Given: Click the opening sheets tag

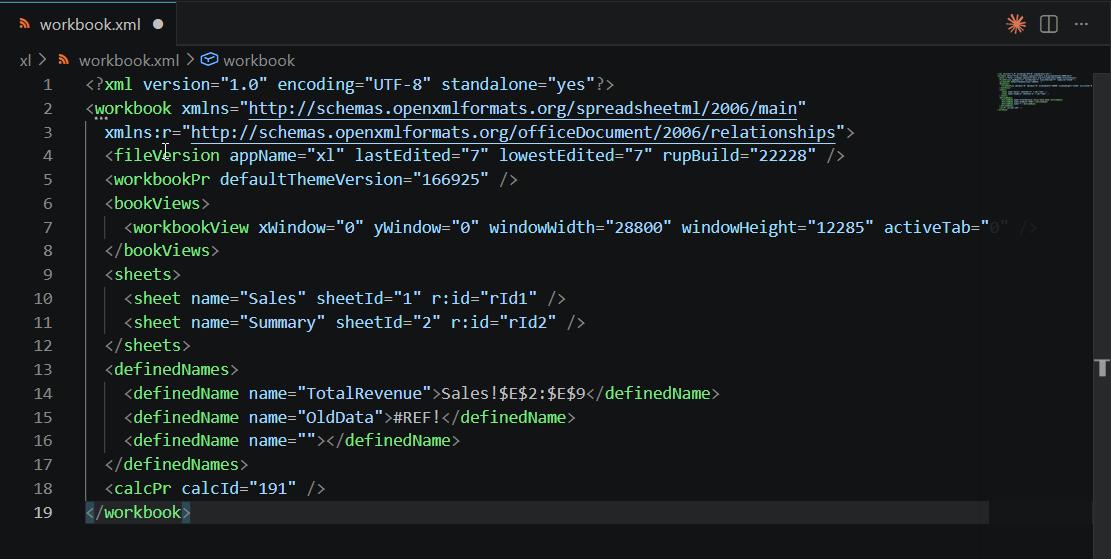Looking at the screenshot, I should [x=142, y=274].
